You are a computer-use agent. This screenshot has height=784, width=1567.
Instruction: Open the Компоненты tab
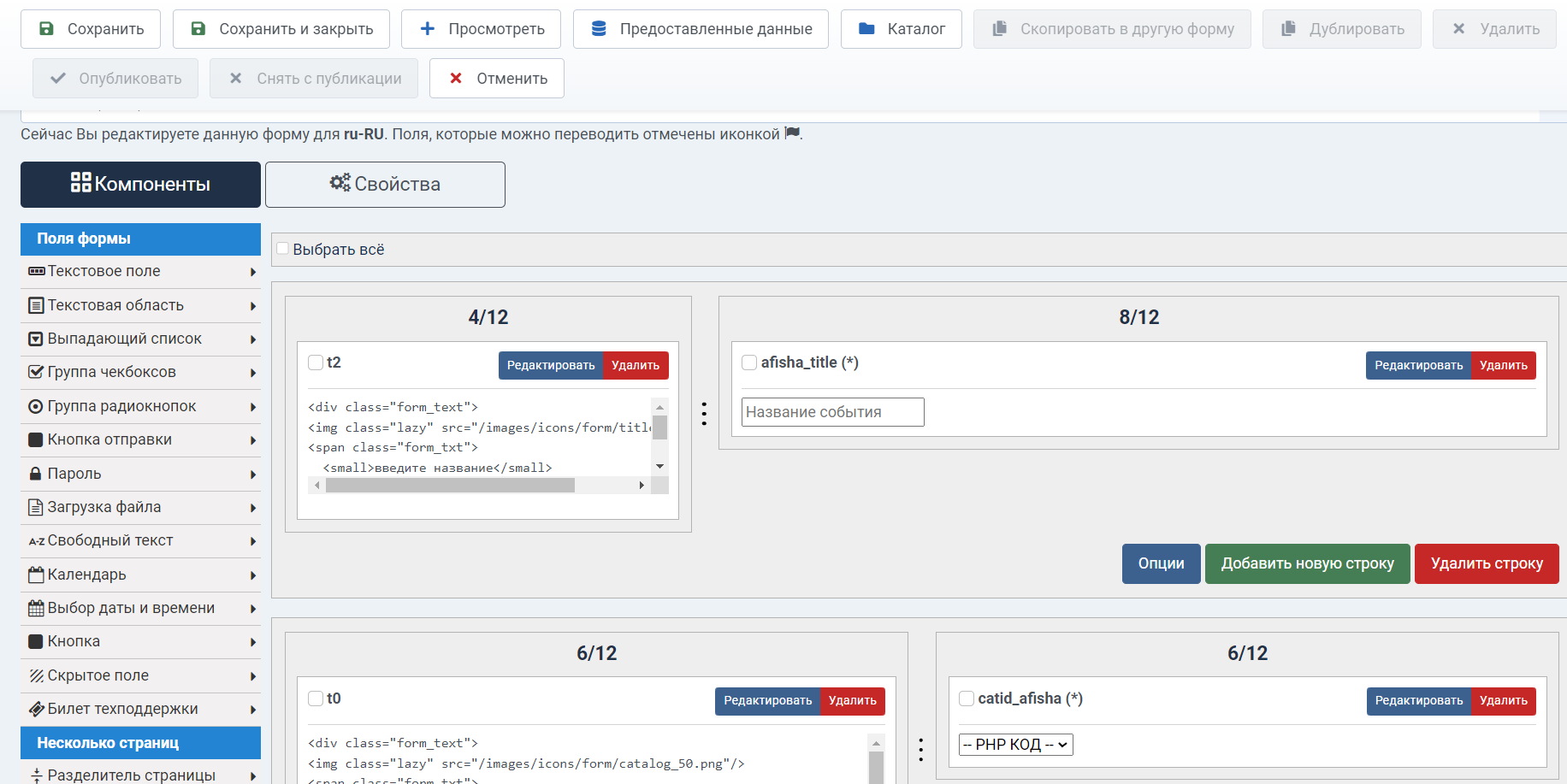140,184
